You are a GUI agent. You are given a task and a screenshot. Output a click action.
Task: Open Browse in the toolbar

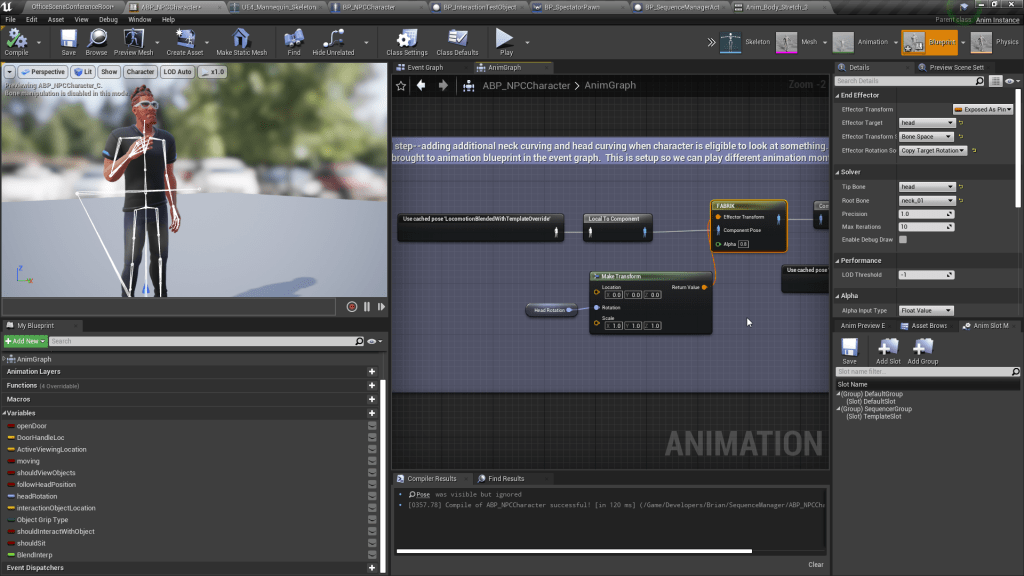(96, 40)
